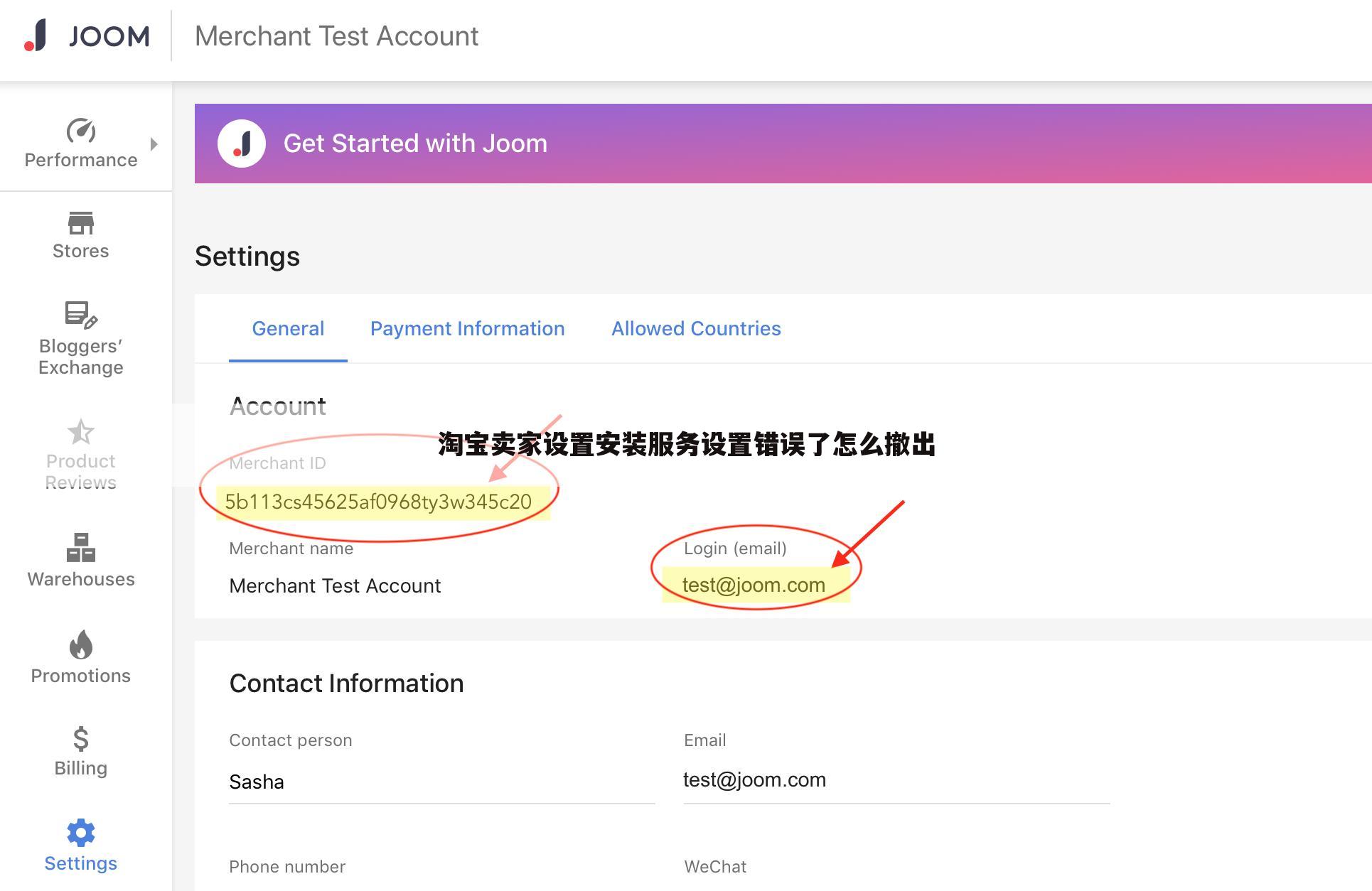This screenshot has width=1372, height=891.
Task: Open the Promotions flame icon
Action: click(81, 645)
